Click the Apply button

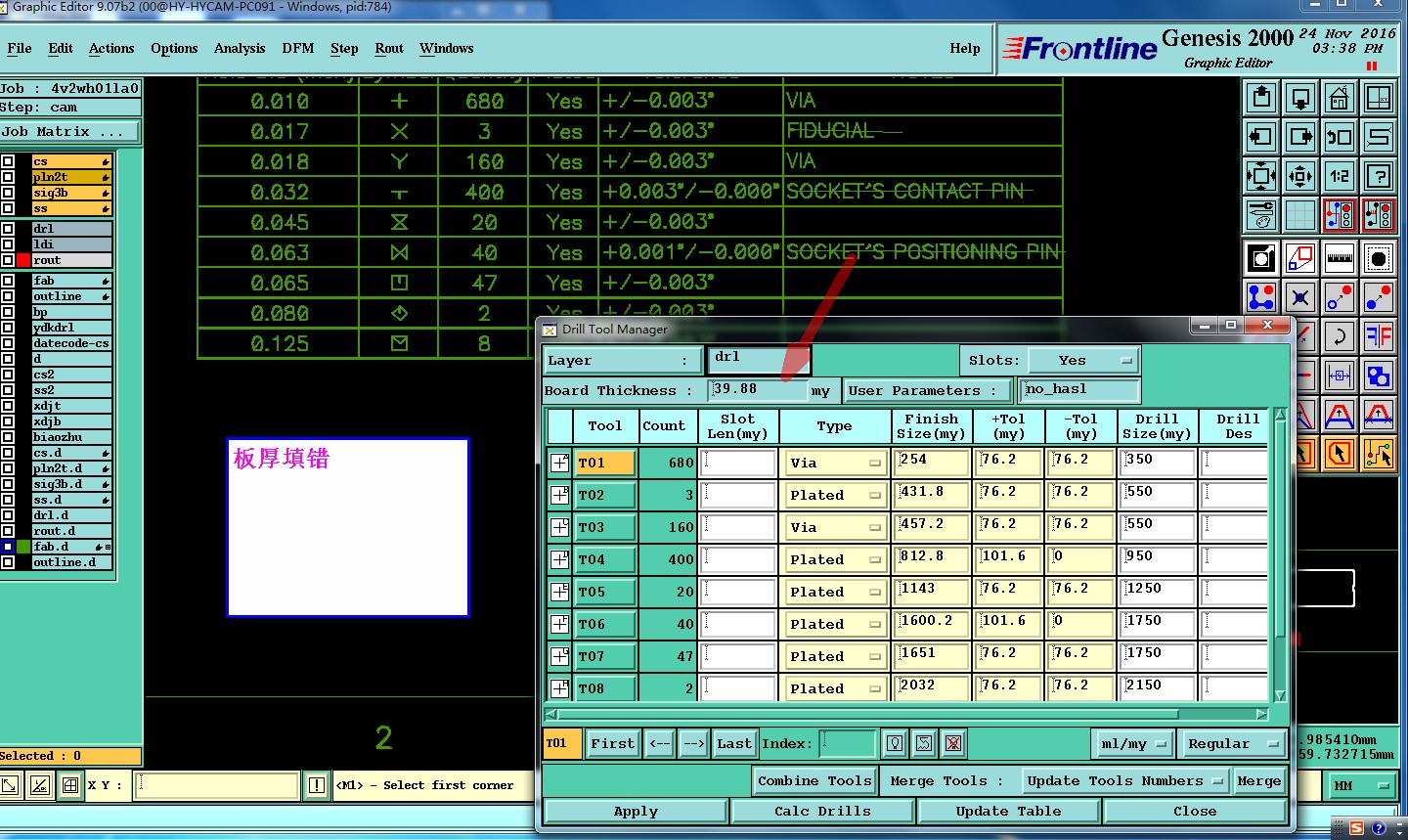pos(636,811)
